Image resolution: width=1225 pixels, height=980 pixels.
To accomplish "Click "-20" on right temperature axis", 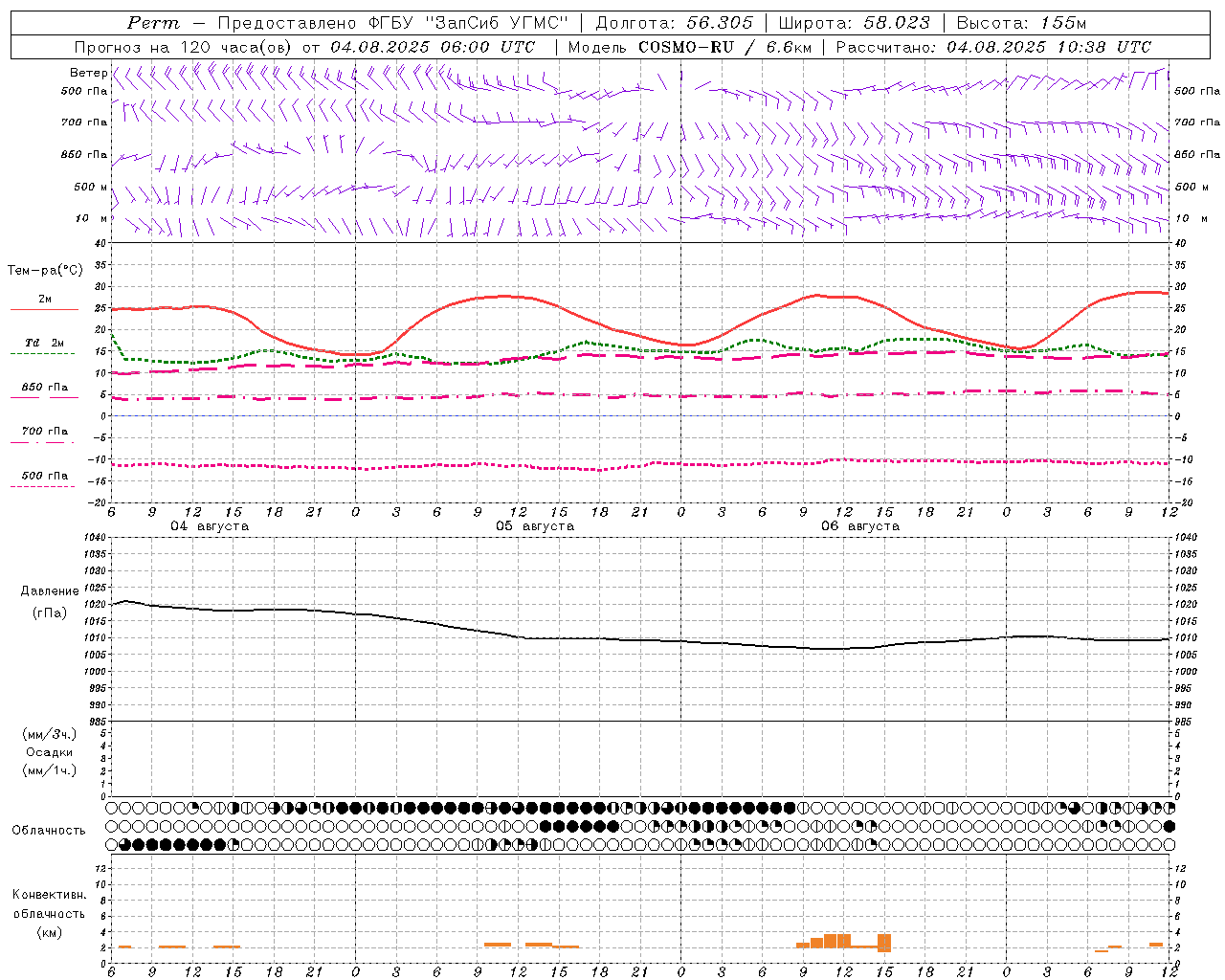I will pos(1182,502).
